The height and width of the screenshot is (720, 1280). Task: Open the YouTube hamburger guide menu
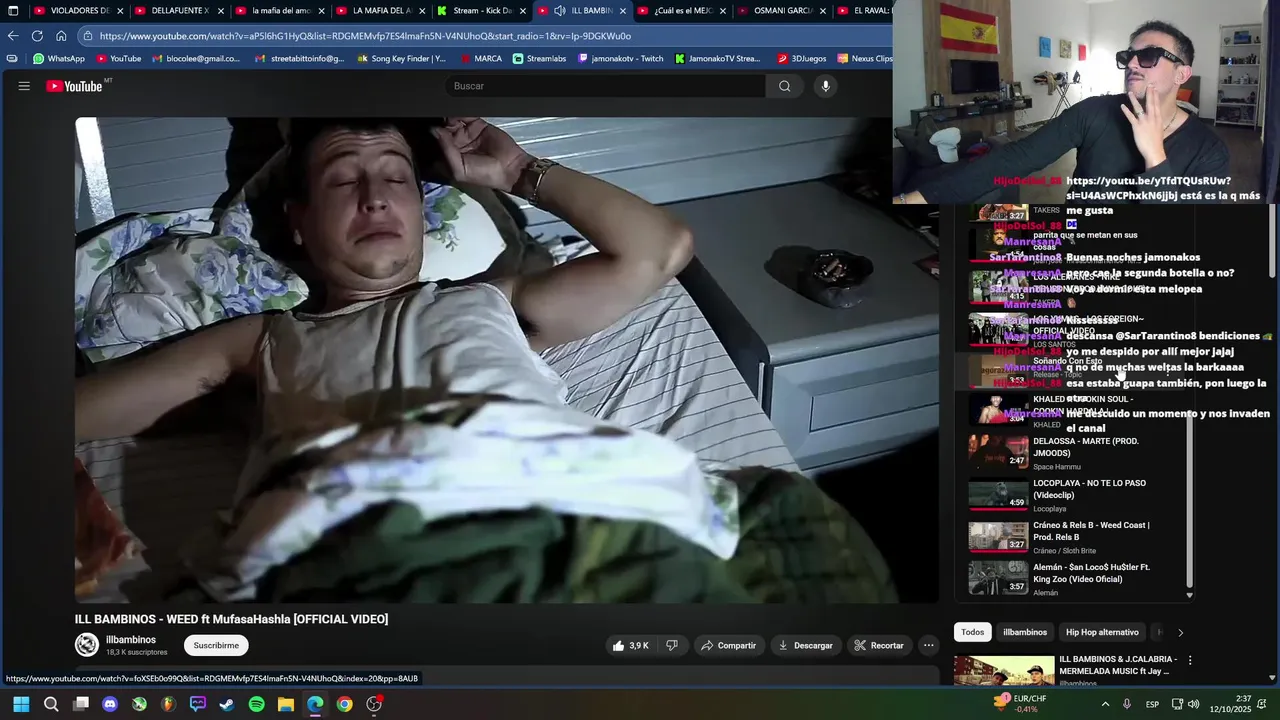pyautogui.click(x=24, y=86)
